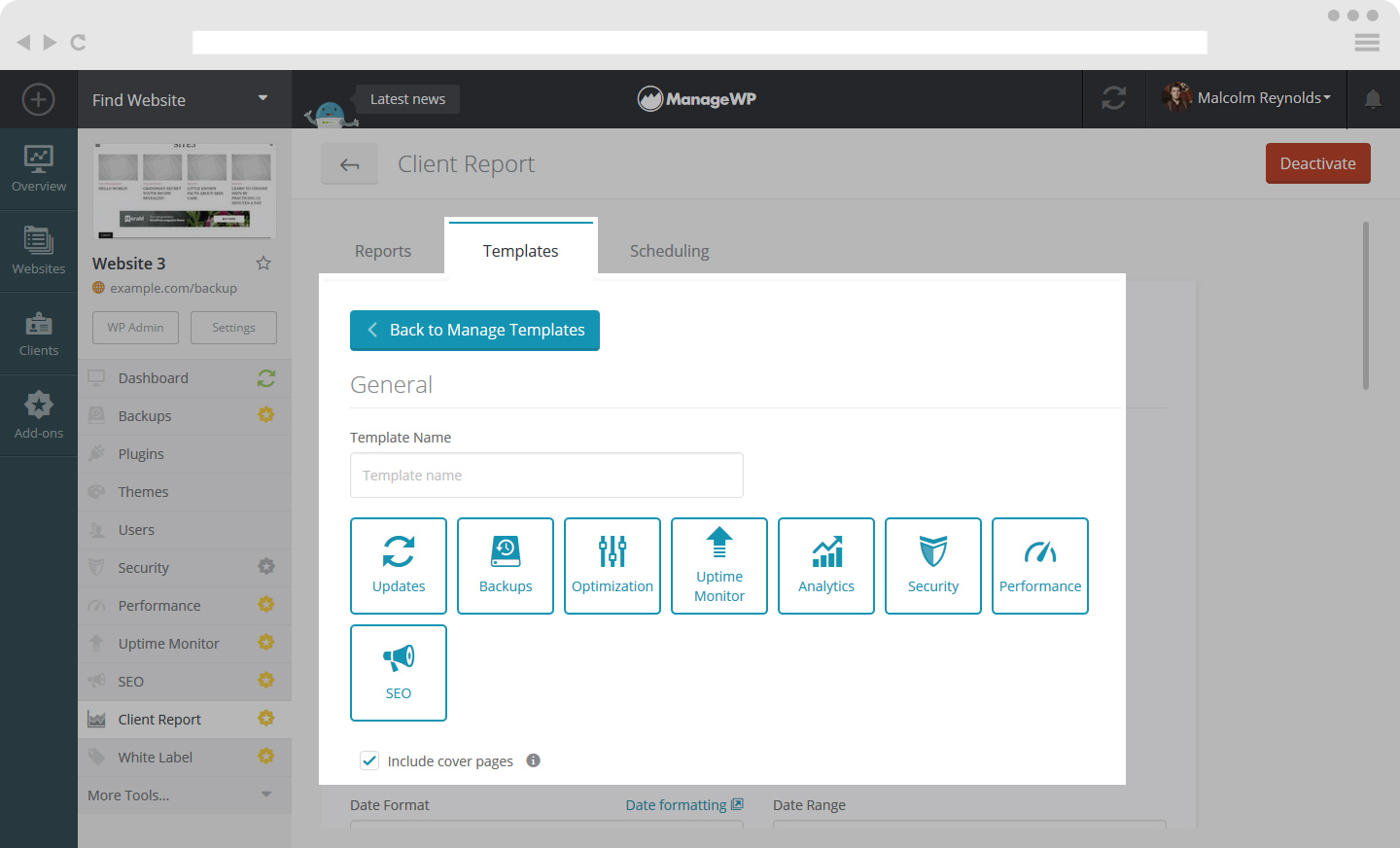Click the back arrow next to Client Report
Screen dimensions: 1400x848
[350, 164]
